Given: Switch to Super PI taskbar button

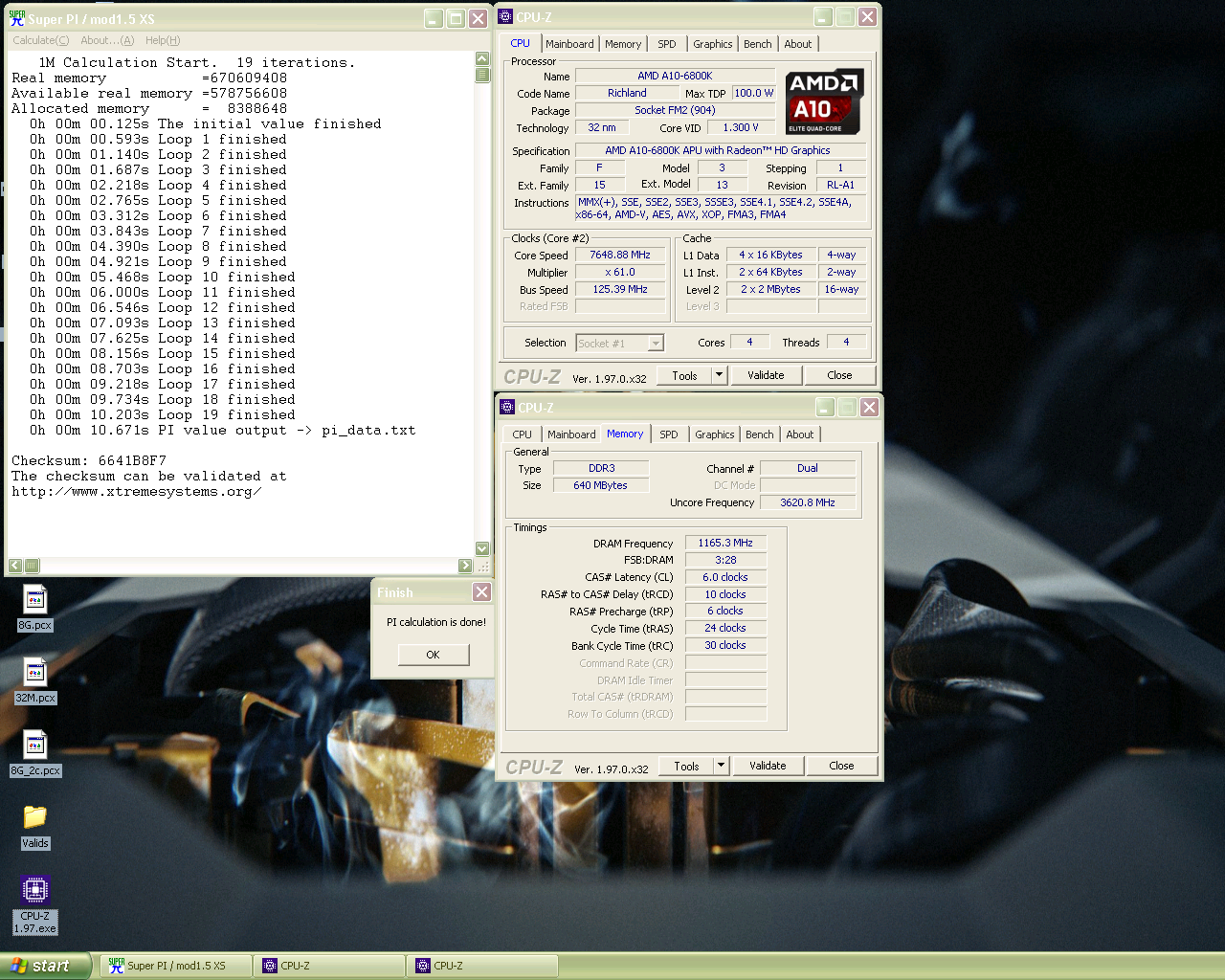Looking at the screenshot, I should [x=176, y=966].
